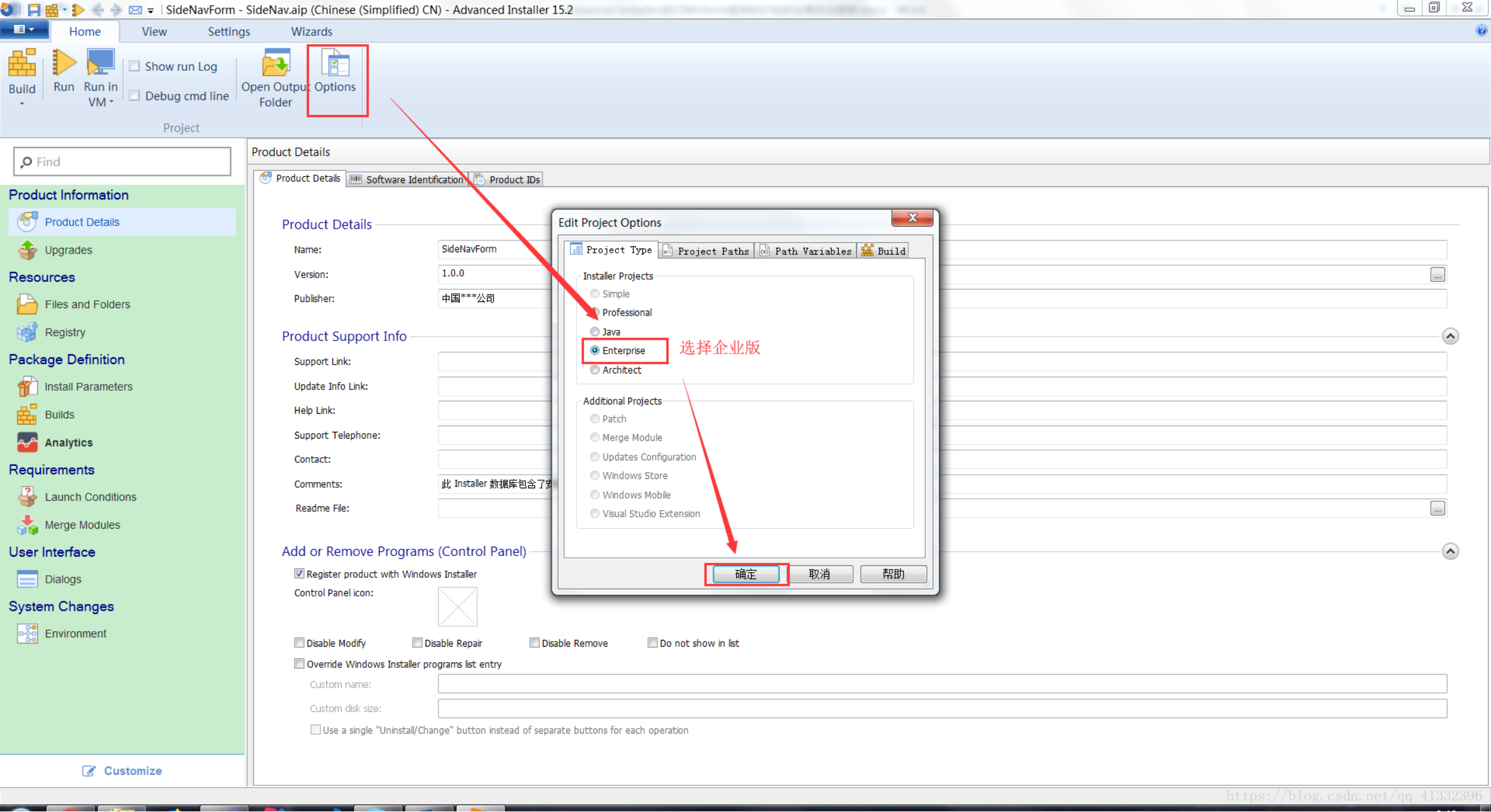Collapse the Product Support Info section
This screenshot has width=1491, height=812.
(x=1450, y=336)
